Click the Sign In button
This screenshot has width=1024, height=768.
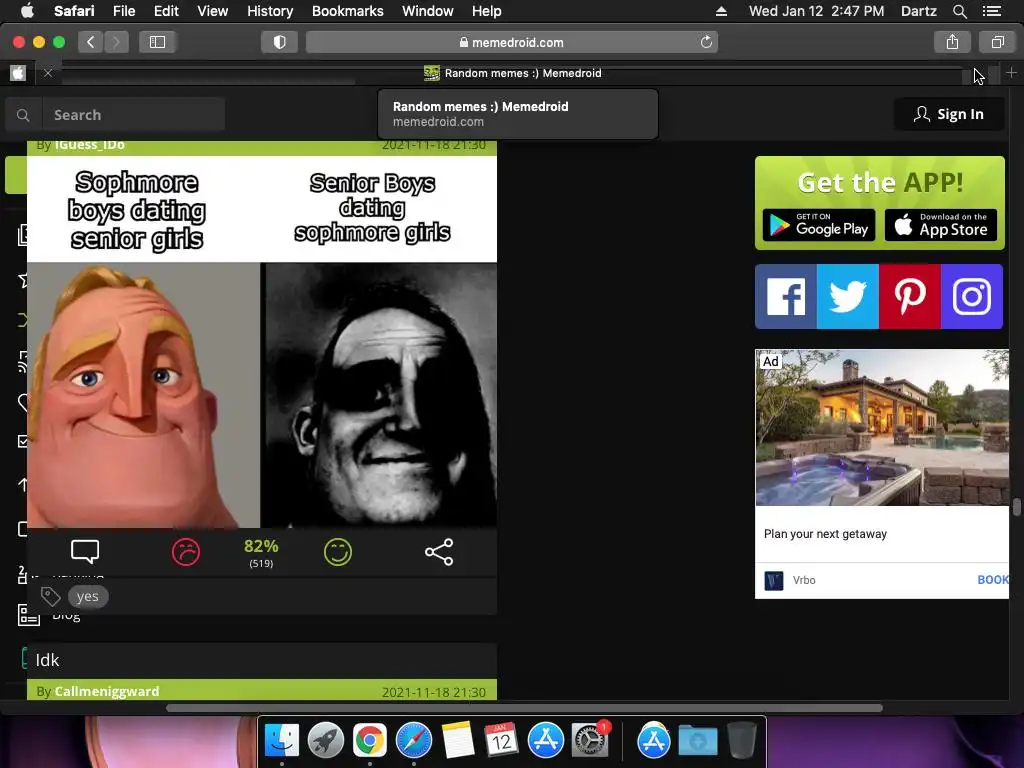tap(949, 114)
